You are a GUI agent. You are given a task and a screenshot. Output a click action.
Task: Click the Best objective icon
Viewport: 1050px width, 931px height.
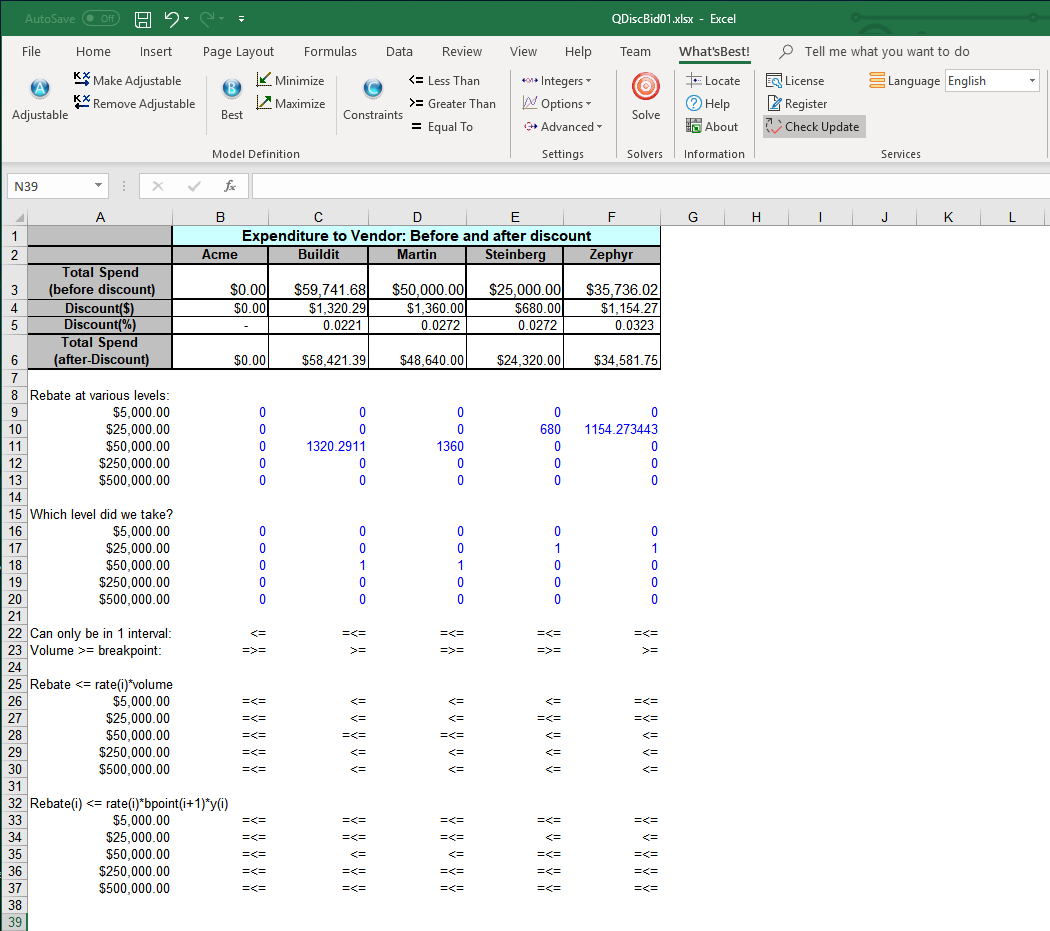coord(232,88)
